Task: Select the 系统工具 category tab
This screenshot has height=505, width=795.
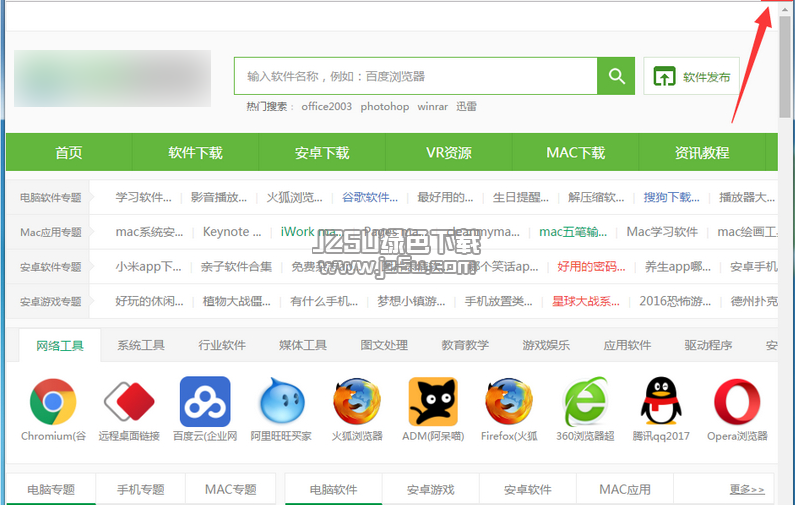Action: [x=141, y=345]
